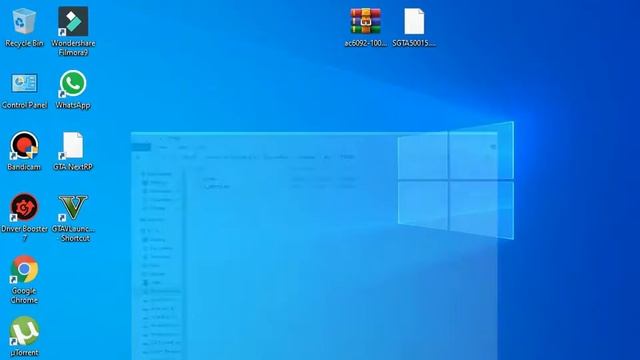Select the GTA NextRP file shortcut

click(73, 145)
